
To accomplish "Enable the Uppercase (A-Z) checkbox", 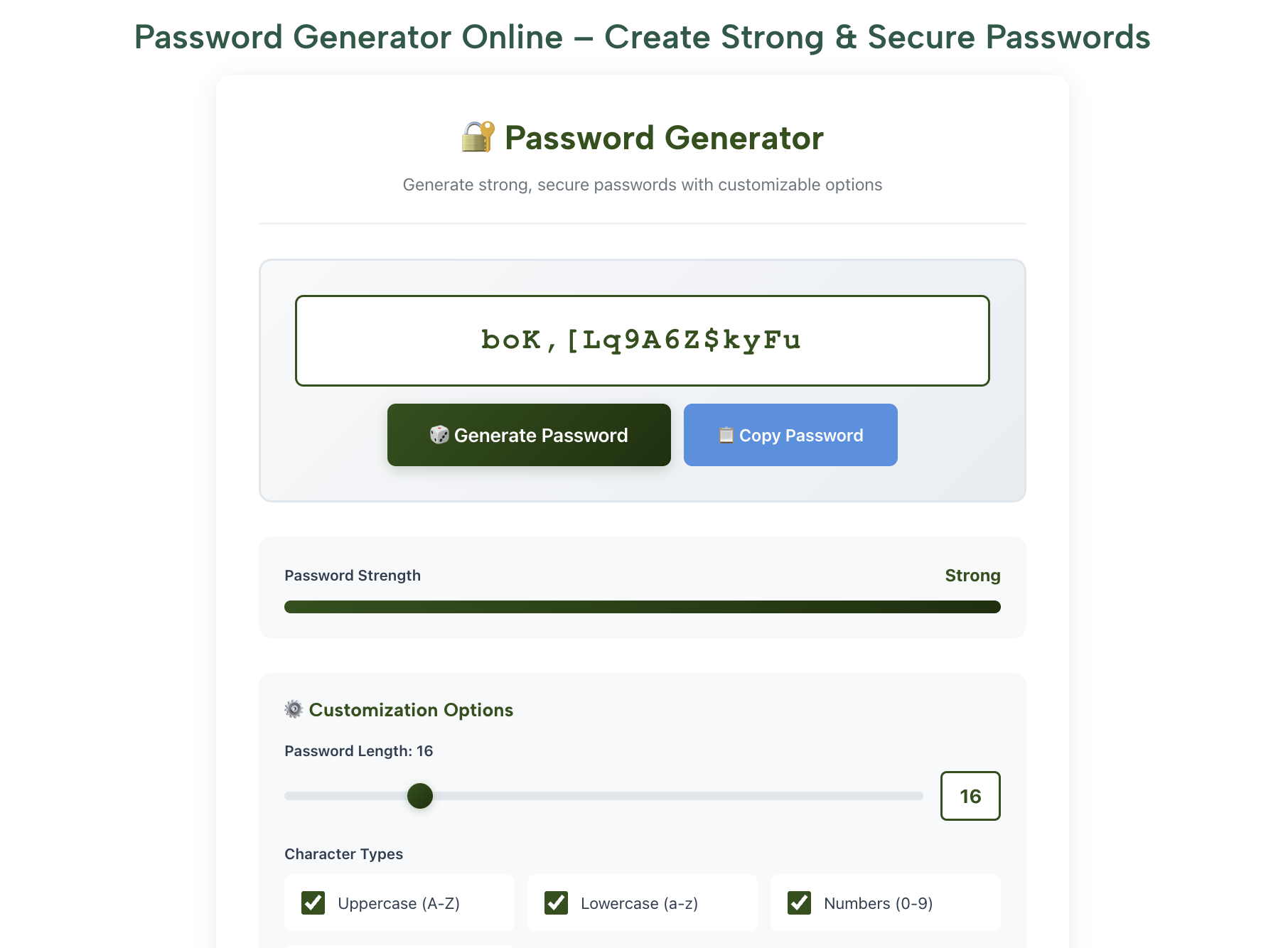I will pyautogui.click(x=313, y=903).
